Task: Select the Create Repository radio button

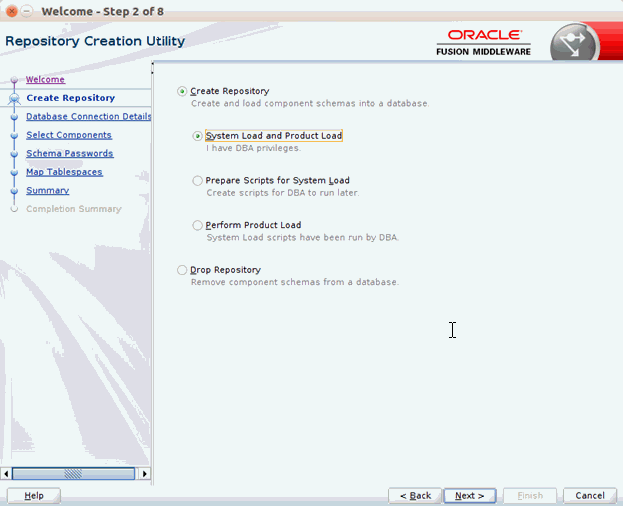Action: pyautogui.click(x=182, y=91)
